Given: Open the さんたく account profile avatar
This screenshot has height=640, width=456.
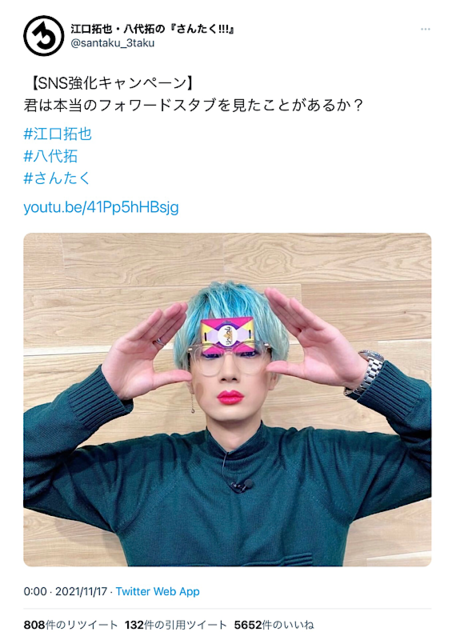Looking at the screenshot, I should (x=43, y=36).
